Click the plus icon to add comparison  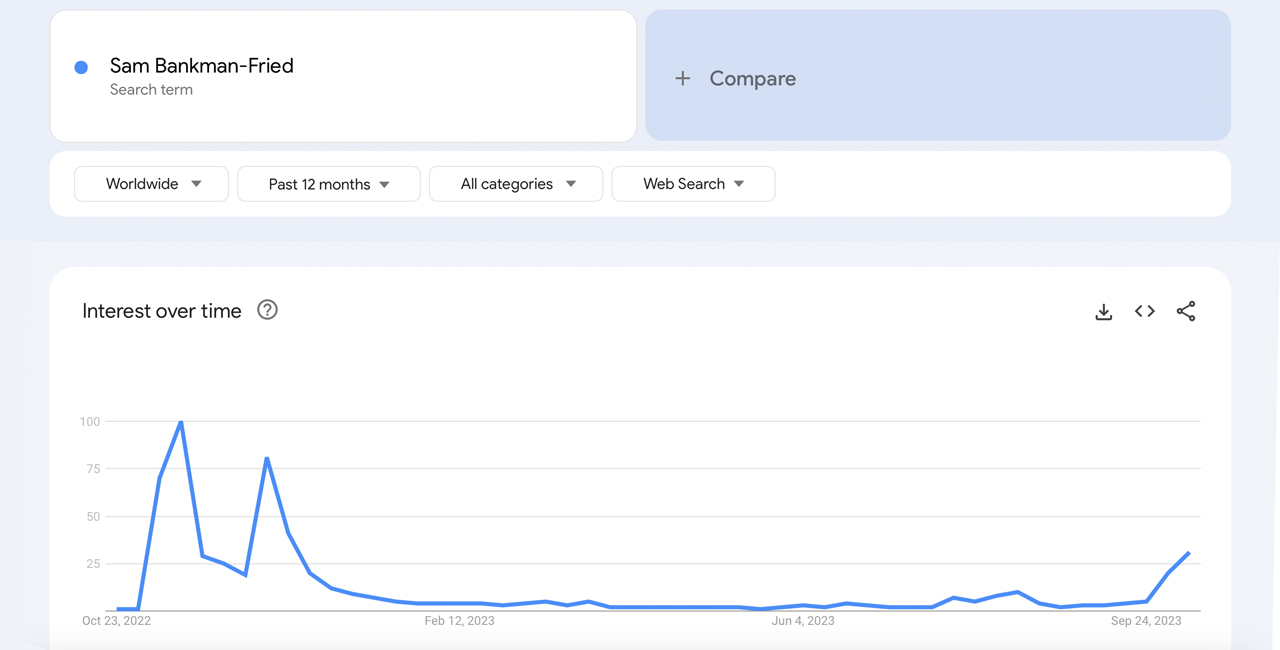683,78
